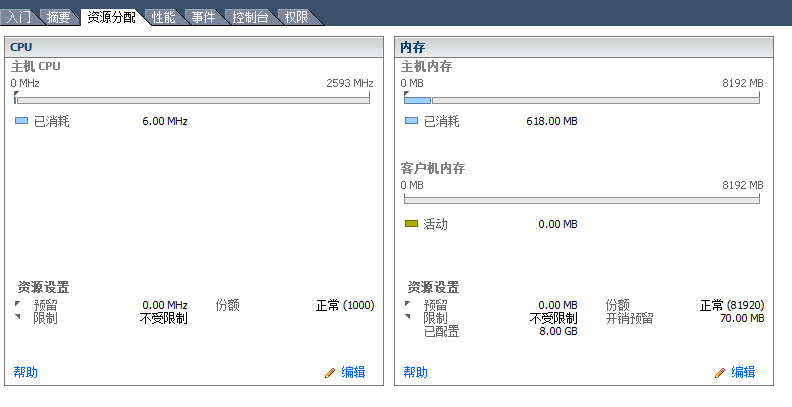Image resolution: width=792 pixels, height=407 pixels.
Task: Click the 内存 预留 marker icon
Action: click(x=408, y=304)
